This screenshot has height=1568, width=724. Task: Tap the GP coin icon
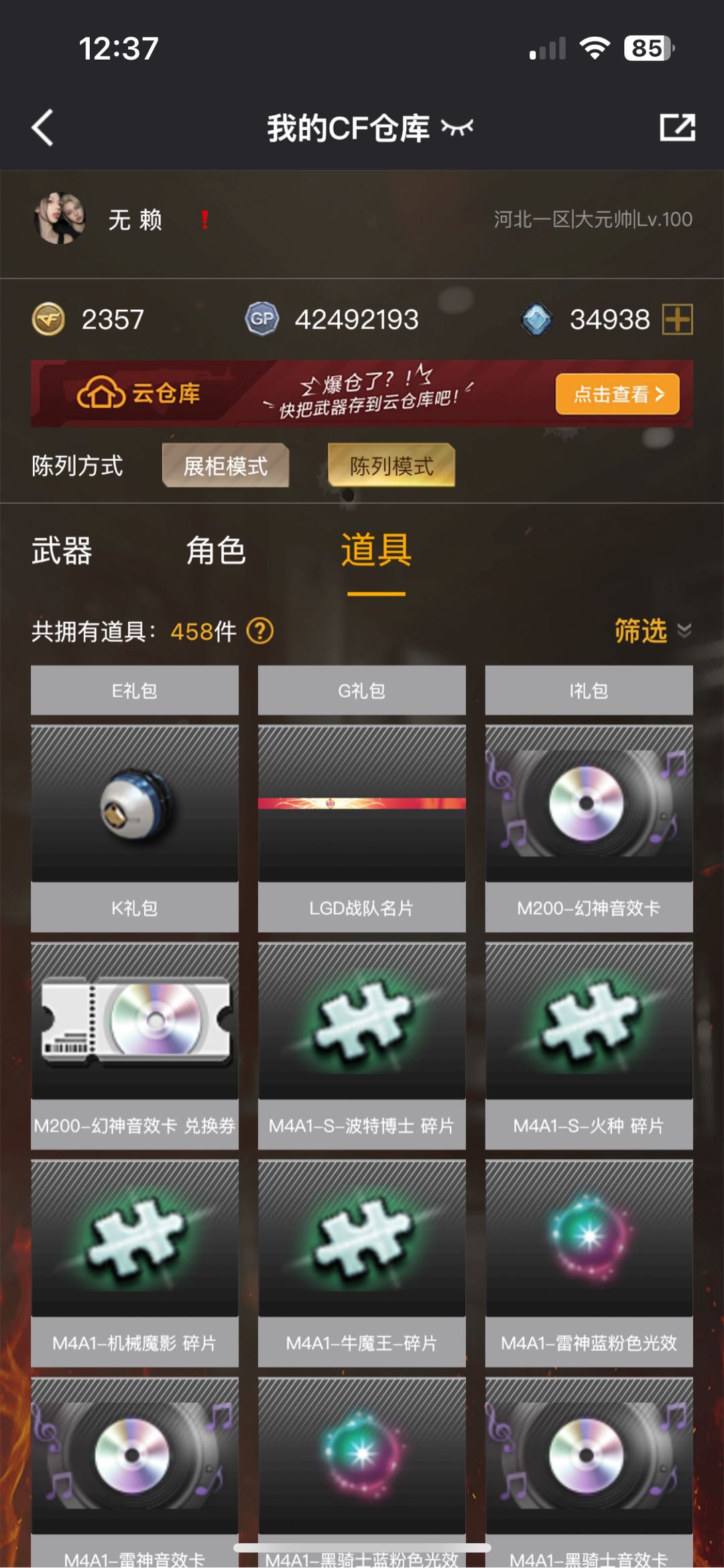click(x=262, y=319)
